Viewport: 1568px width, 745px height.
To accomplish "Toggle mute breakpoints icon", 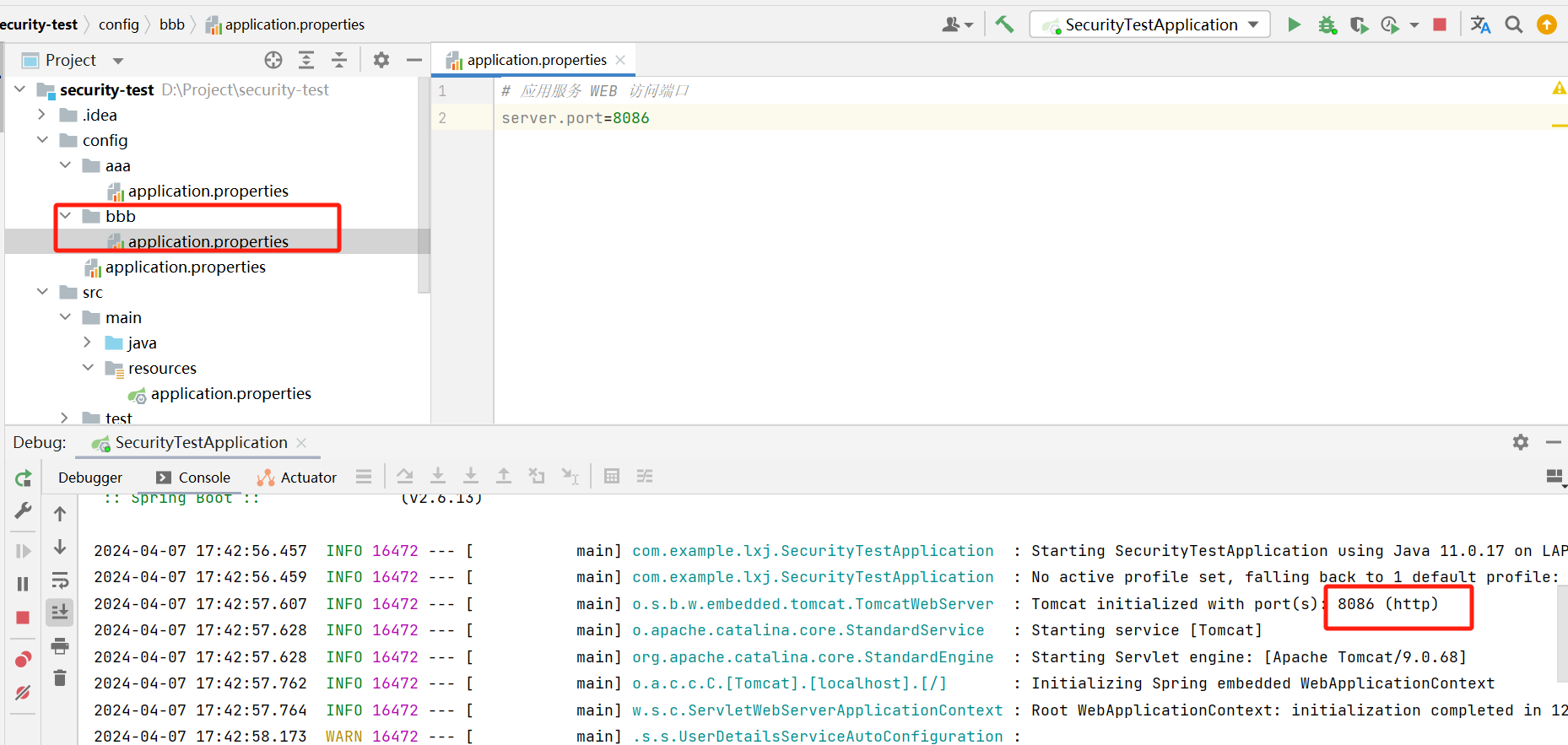I will click(x=23, y=693).
